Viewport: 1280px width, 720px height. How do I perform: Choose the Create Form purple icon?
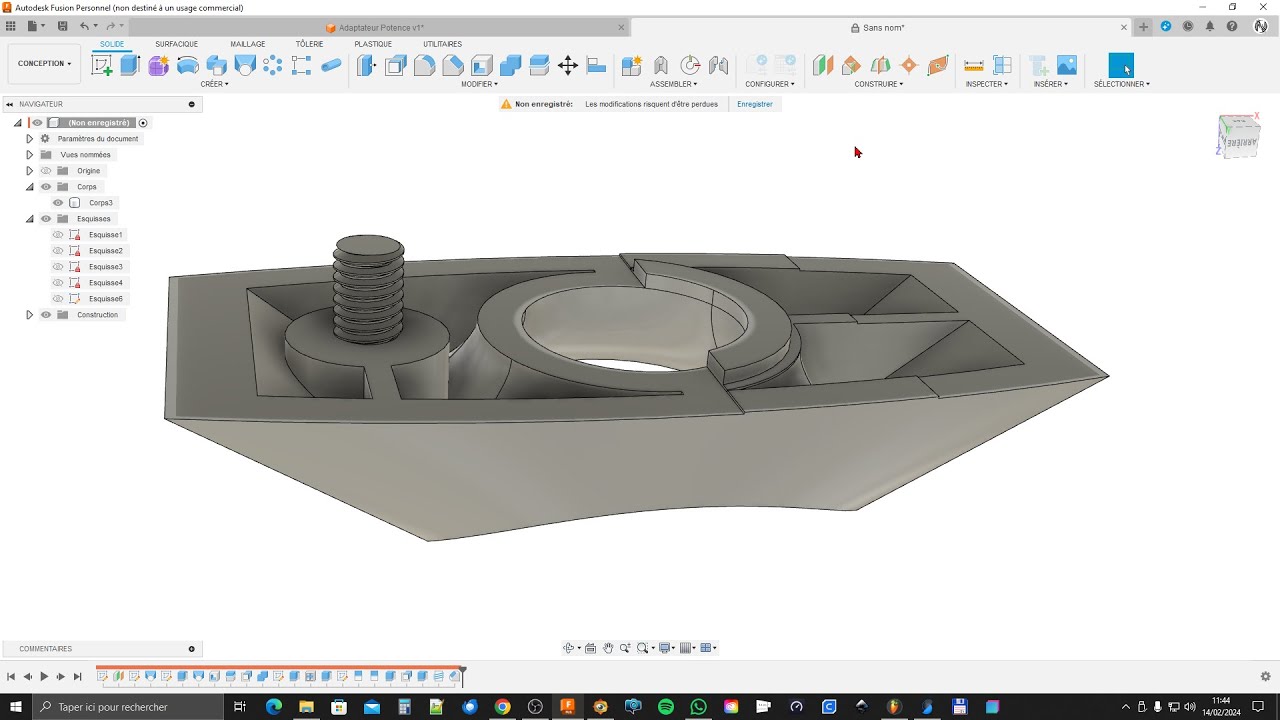click(158, 66)
